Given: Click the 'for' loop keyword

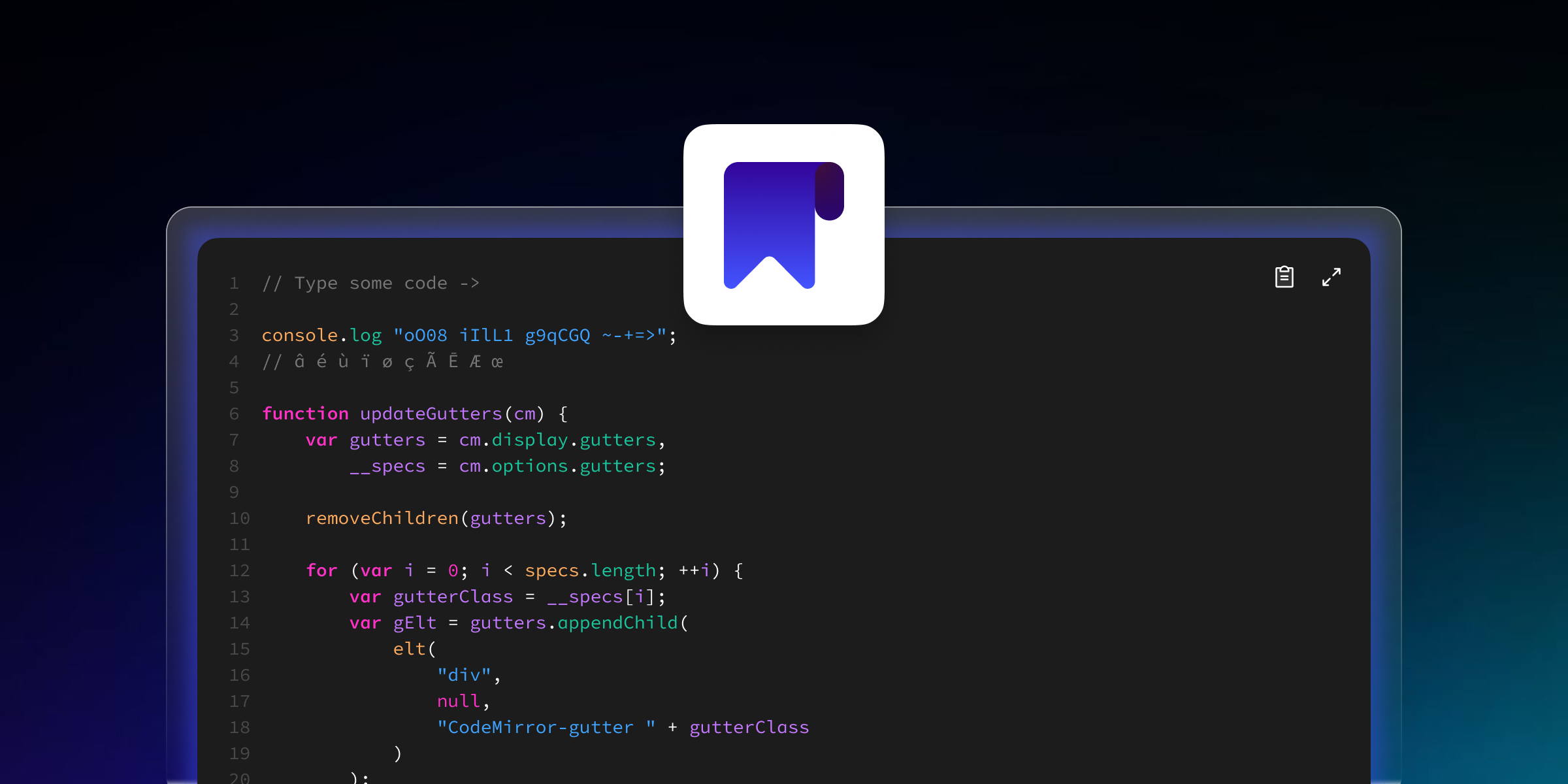Looking at the screenshot, I should pyautogui.click(x=321, y=571).
